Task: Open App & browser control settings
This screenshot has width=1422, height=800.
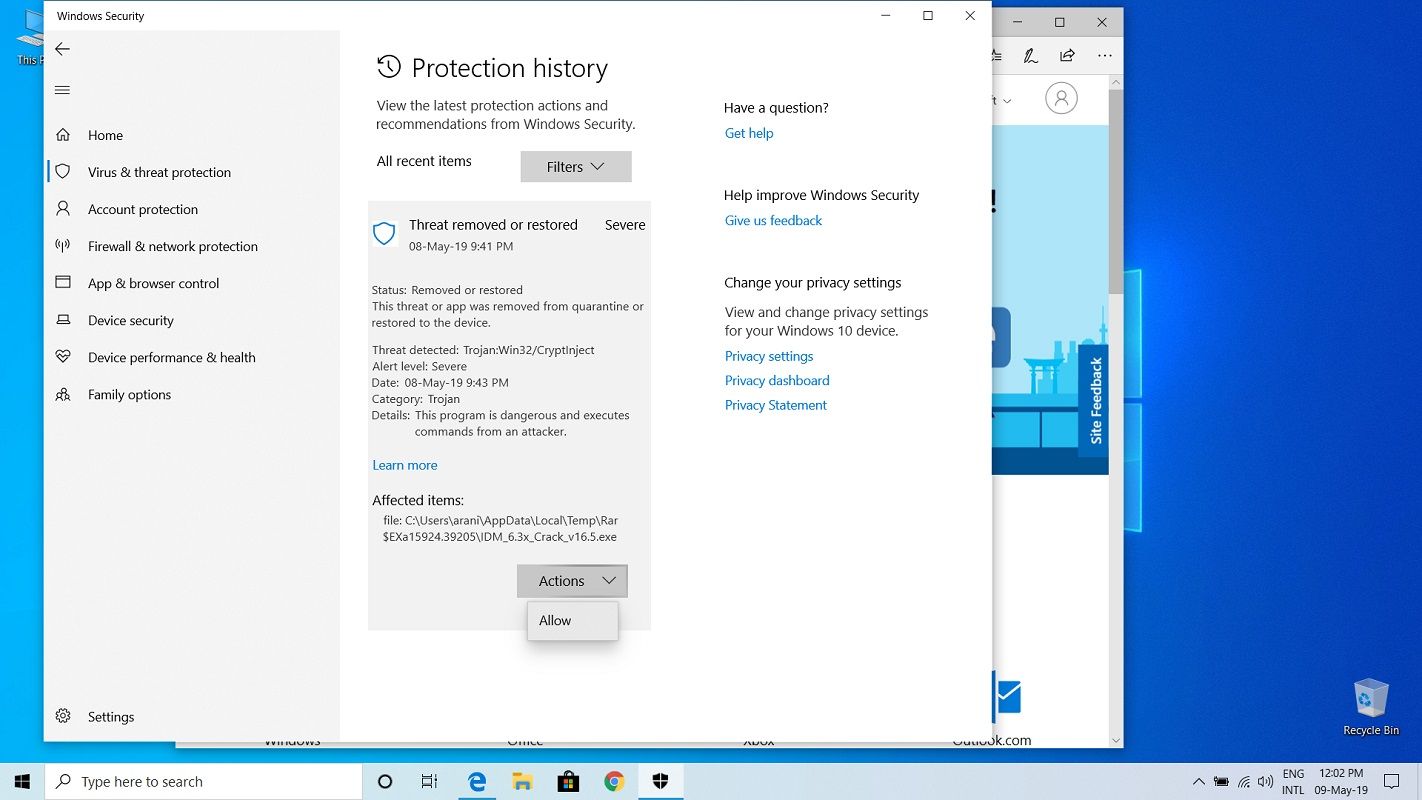Action: point(153,283)
